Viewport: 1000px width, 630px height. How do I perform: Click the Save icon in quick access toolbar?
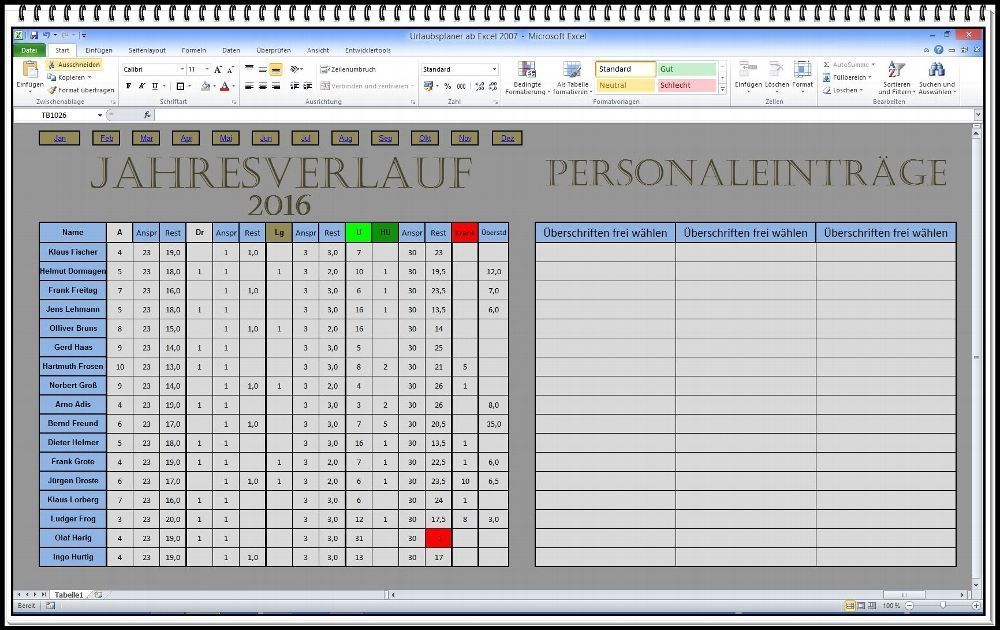35,36
